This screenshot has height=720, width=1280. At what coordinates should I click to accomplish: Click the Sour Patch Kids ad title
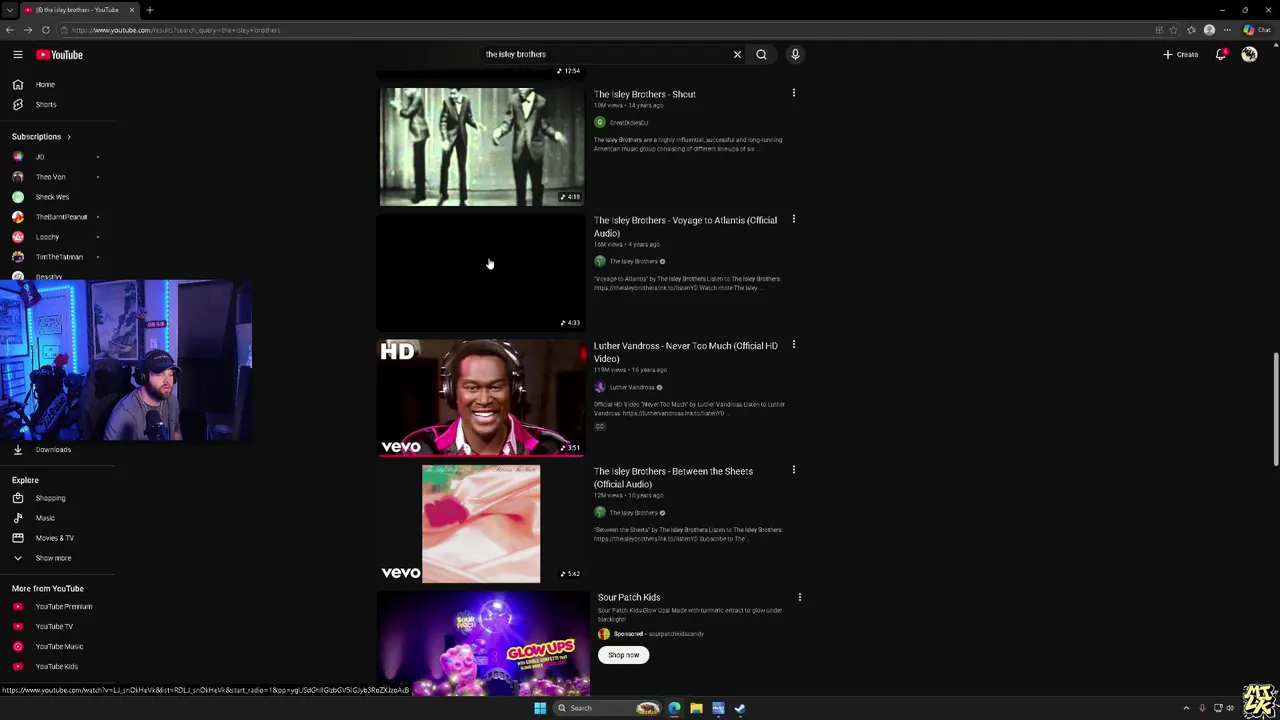pos(629,598)
